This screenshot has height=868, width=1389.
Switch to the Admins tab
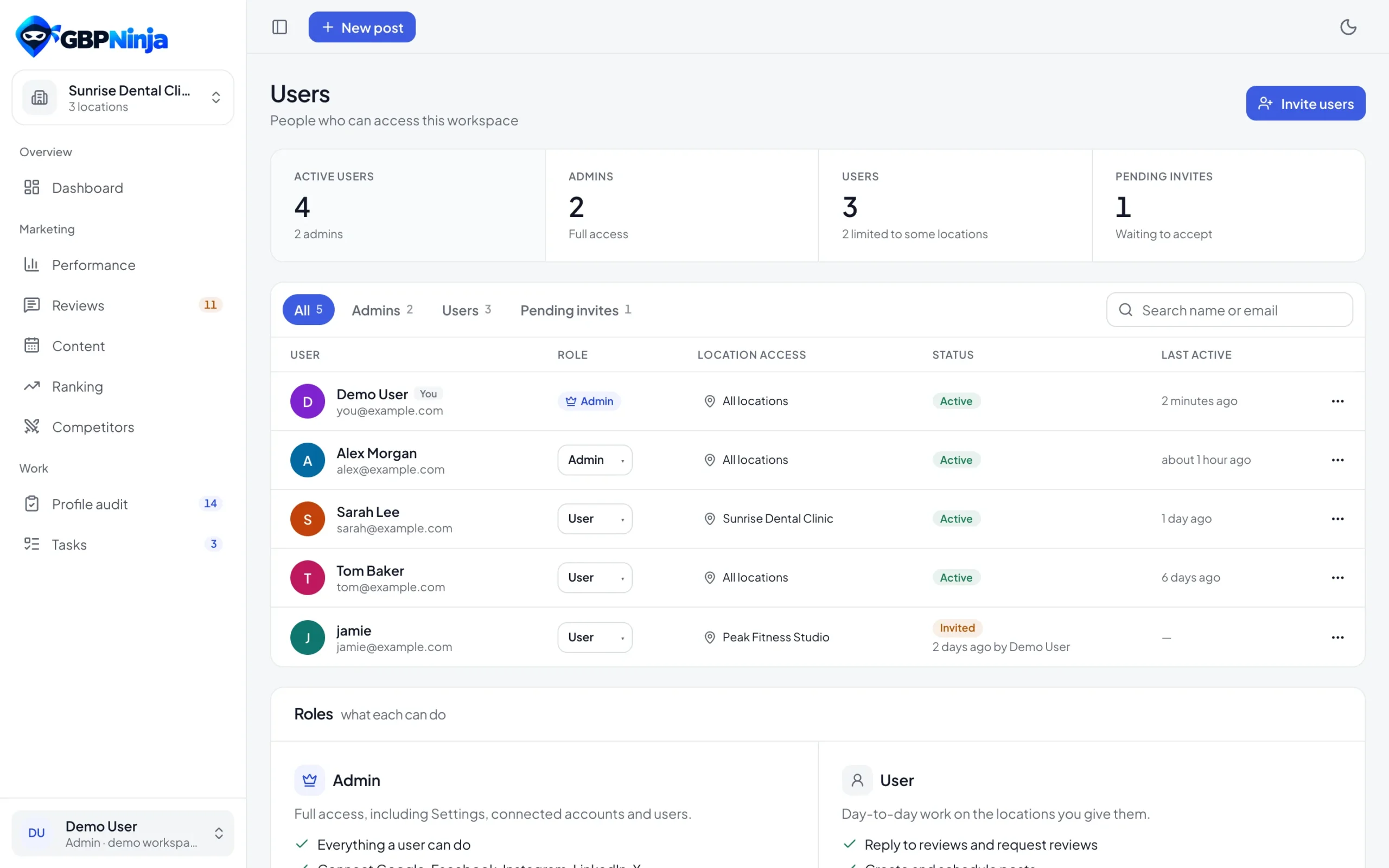(x=383, y=310)
